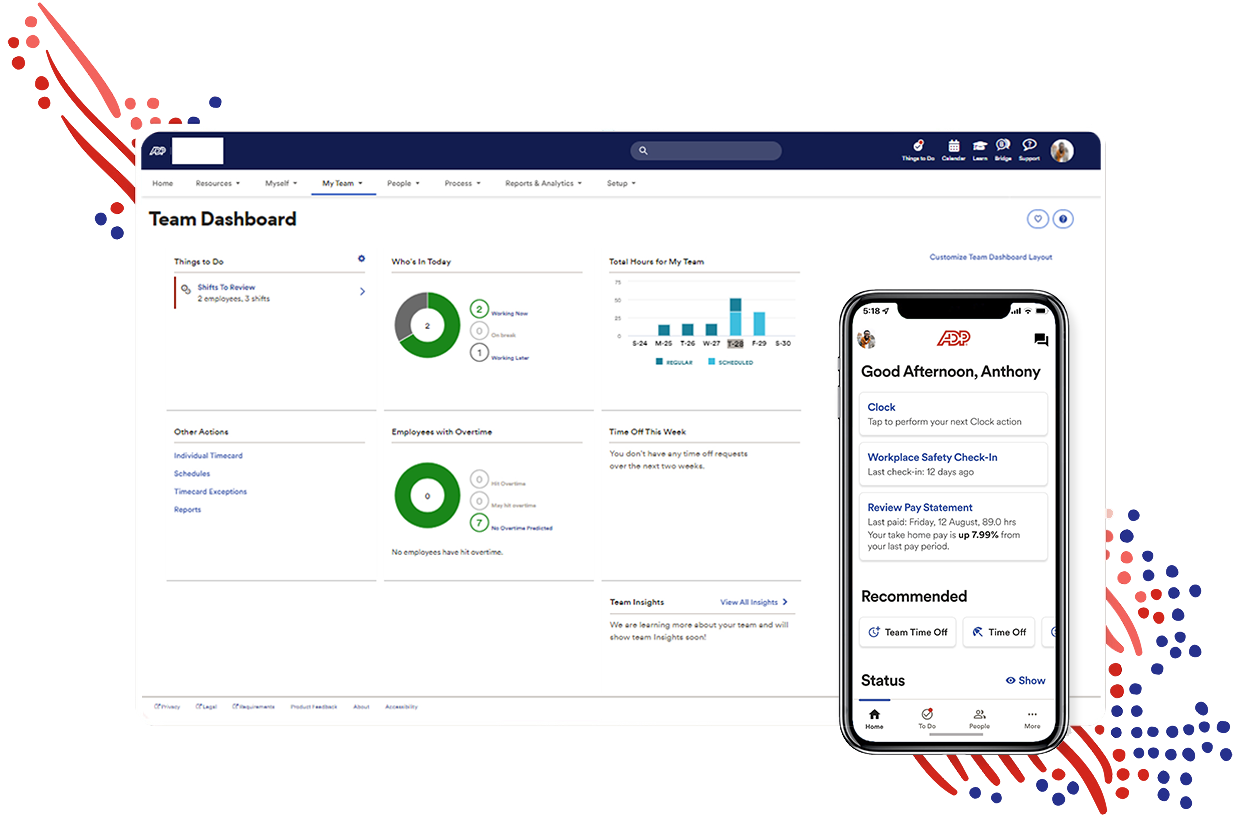The width and height of the screenshot is (1240, 819).
Task: Open Things to Do in header
Action: click(x=918, y=149)
